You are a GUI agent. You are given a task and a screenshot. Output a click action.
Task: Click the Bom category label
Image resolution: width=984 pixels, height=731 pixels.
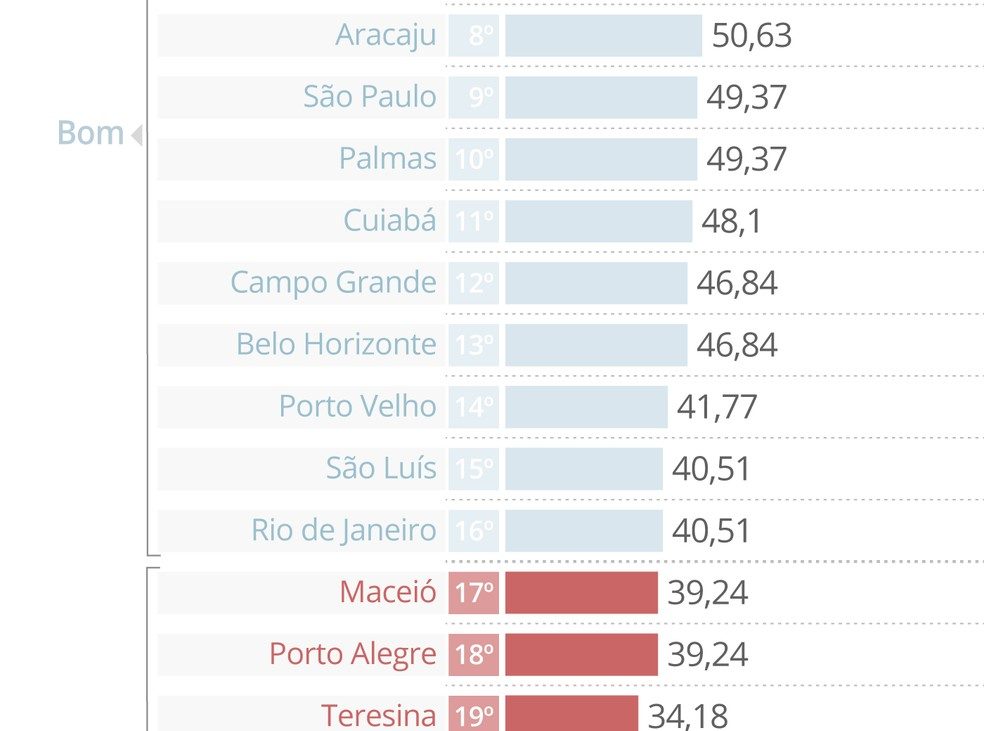(x=90, y=133)
